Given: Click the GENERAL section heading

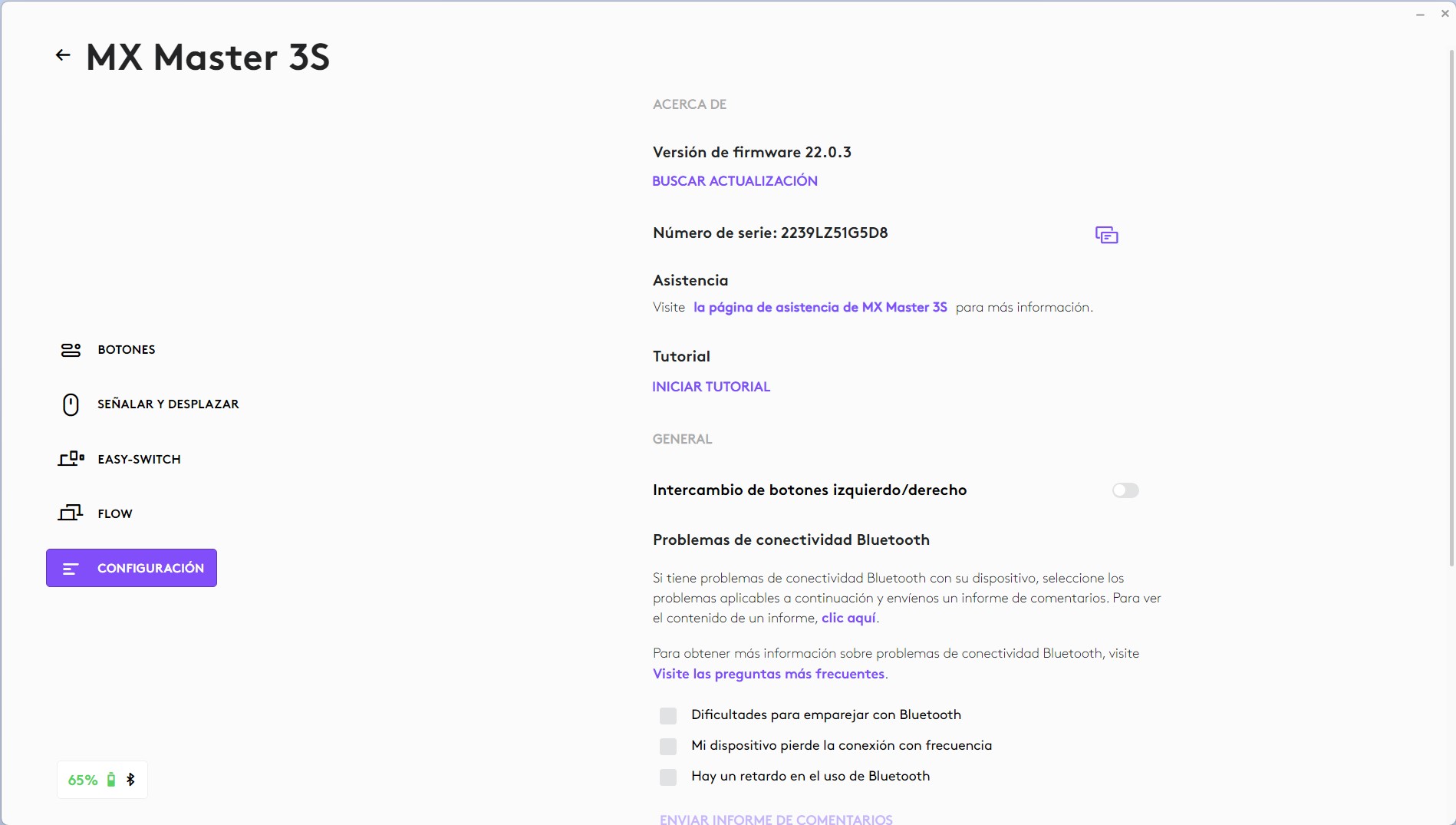Looking at the screenshot, I should (682, 439).
